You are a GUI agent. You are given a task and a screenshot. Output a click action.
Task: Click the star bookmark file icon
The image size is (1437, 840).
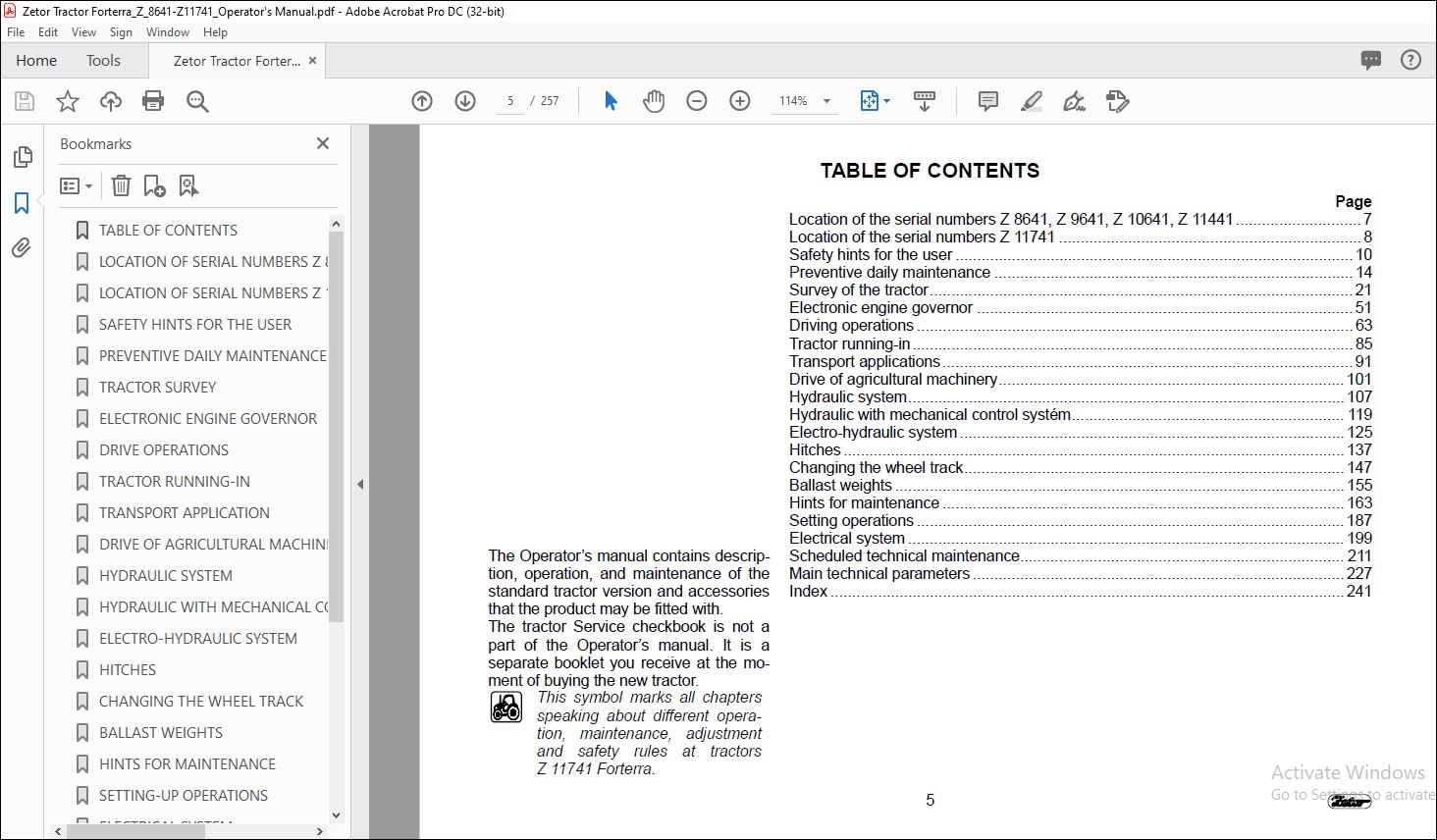[x=68, y=101]
